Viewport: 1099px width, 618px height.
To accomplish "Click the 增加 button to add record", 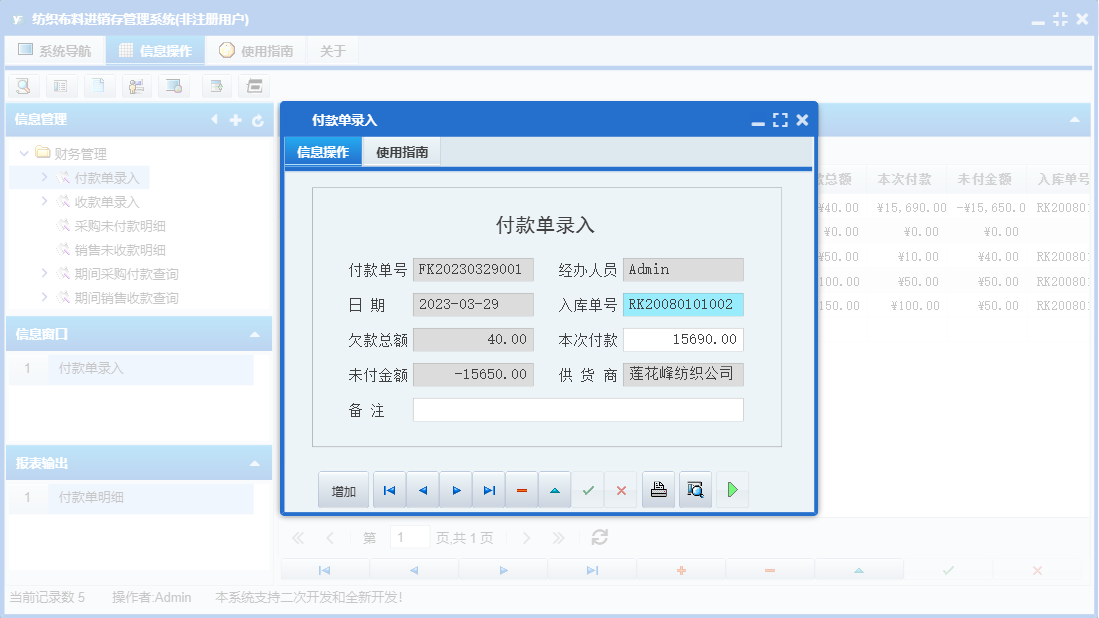I will [341, 489].
